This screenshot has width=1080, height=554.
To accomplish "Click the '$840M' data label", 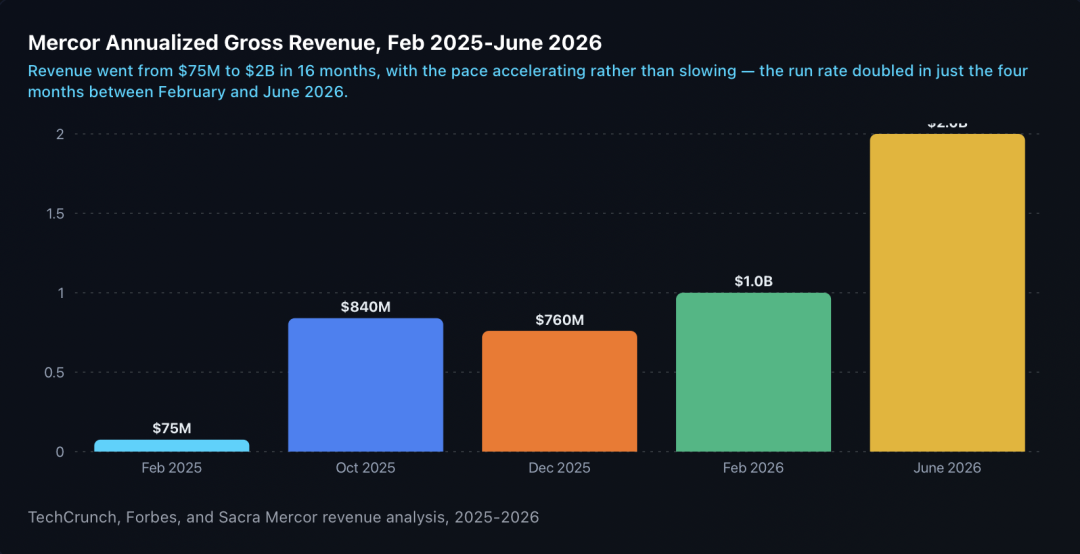I will click(x=366, y=307).
